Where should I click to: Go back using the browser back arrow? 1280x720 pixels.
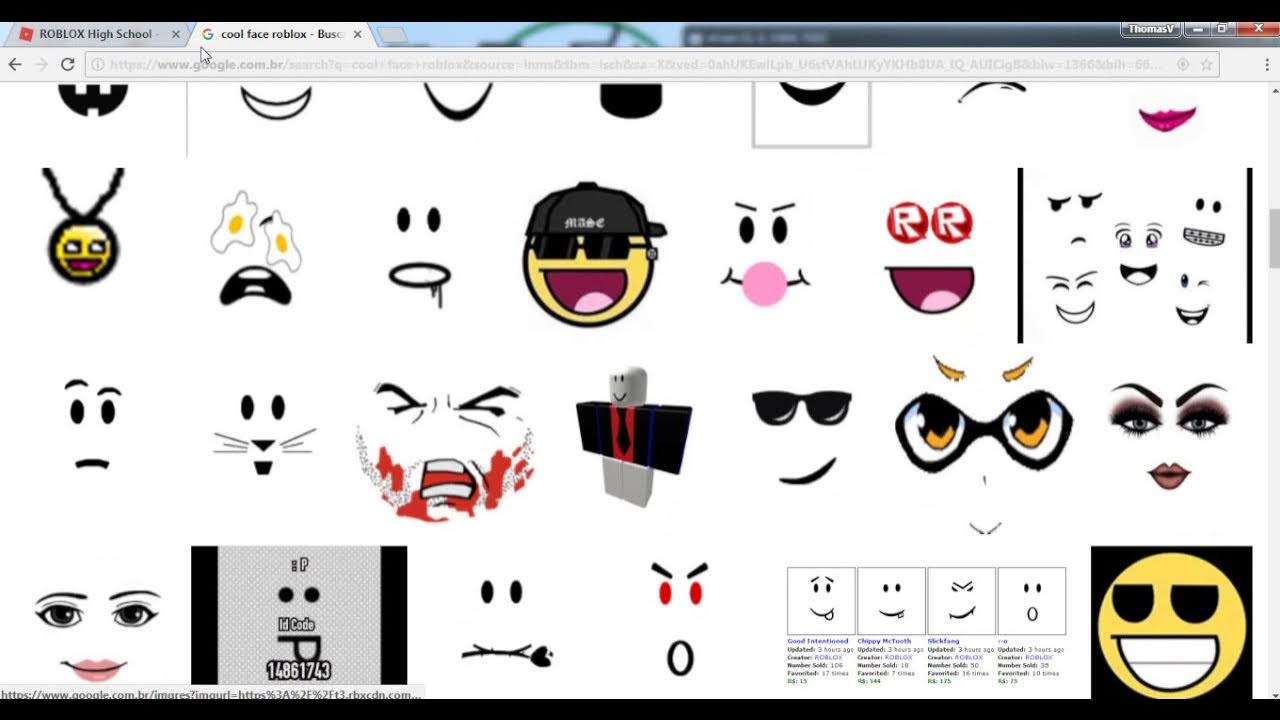click(15, 64)
